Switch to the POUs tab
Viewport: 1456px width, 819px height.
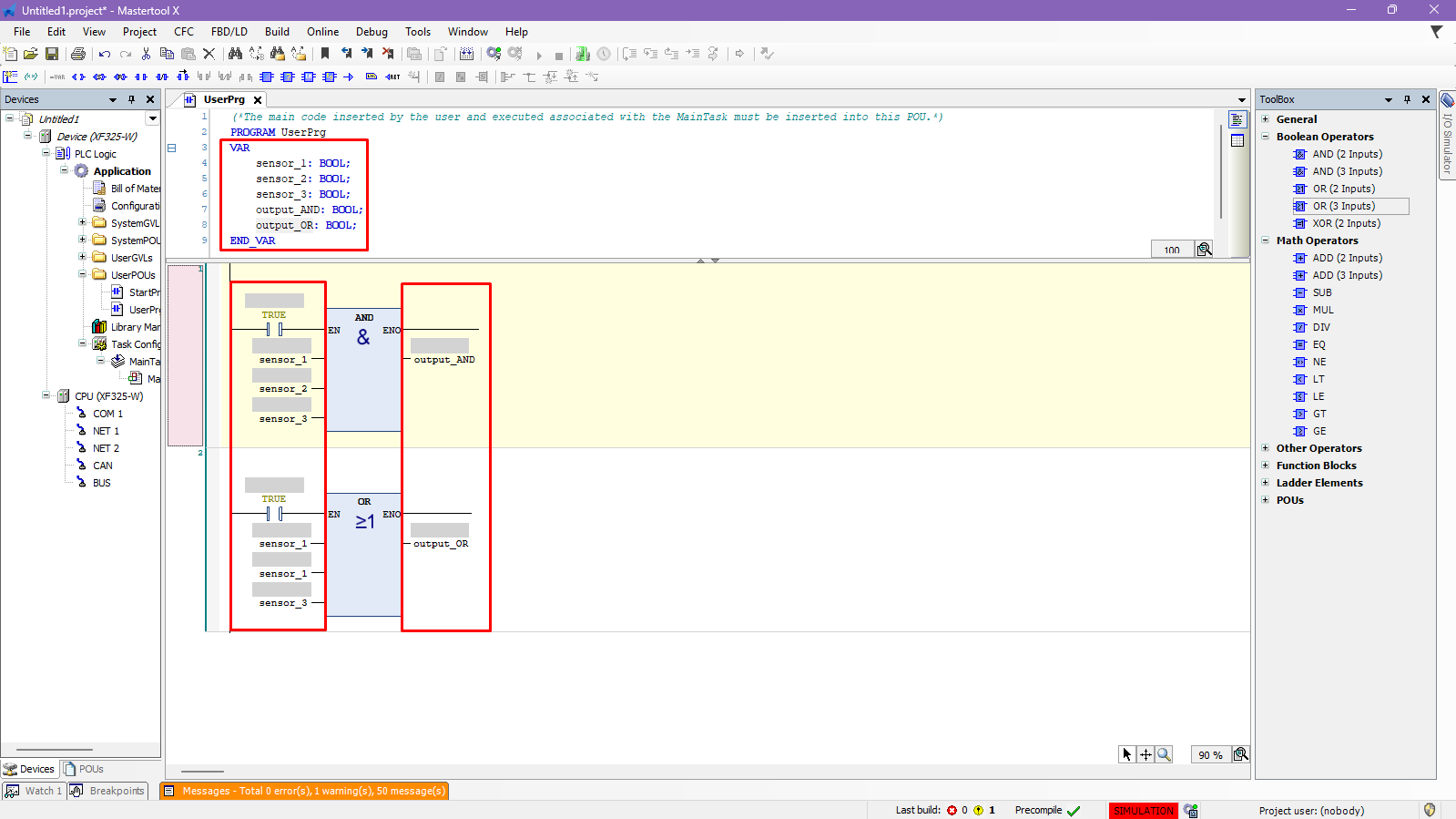(84, 769)
